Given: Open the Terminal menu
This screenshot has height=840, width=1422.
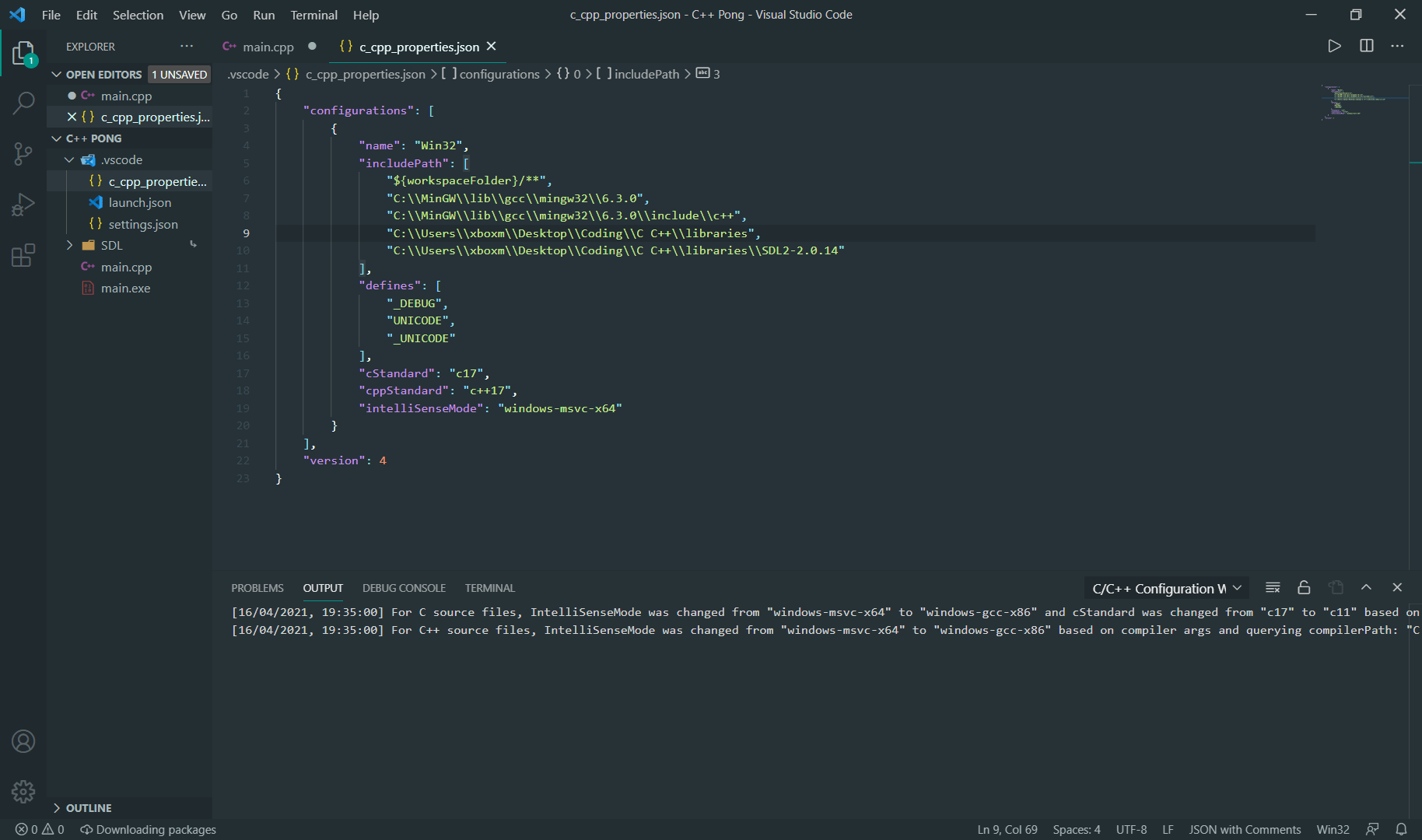Looking at the screenshot, I should pyautogui.click(x=313, y=15).
